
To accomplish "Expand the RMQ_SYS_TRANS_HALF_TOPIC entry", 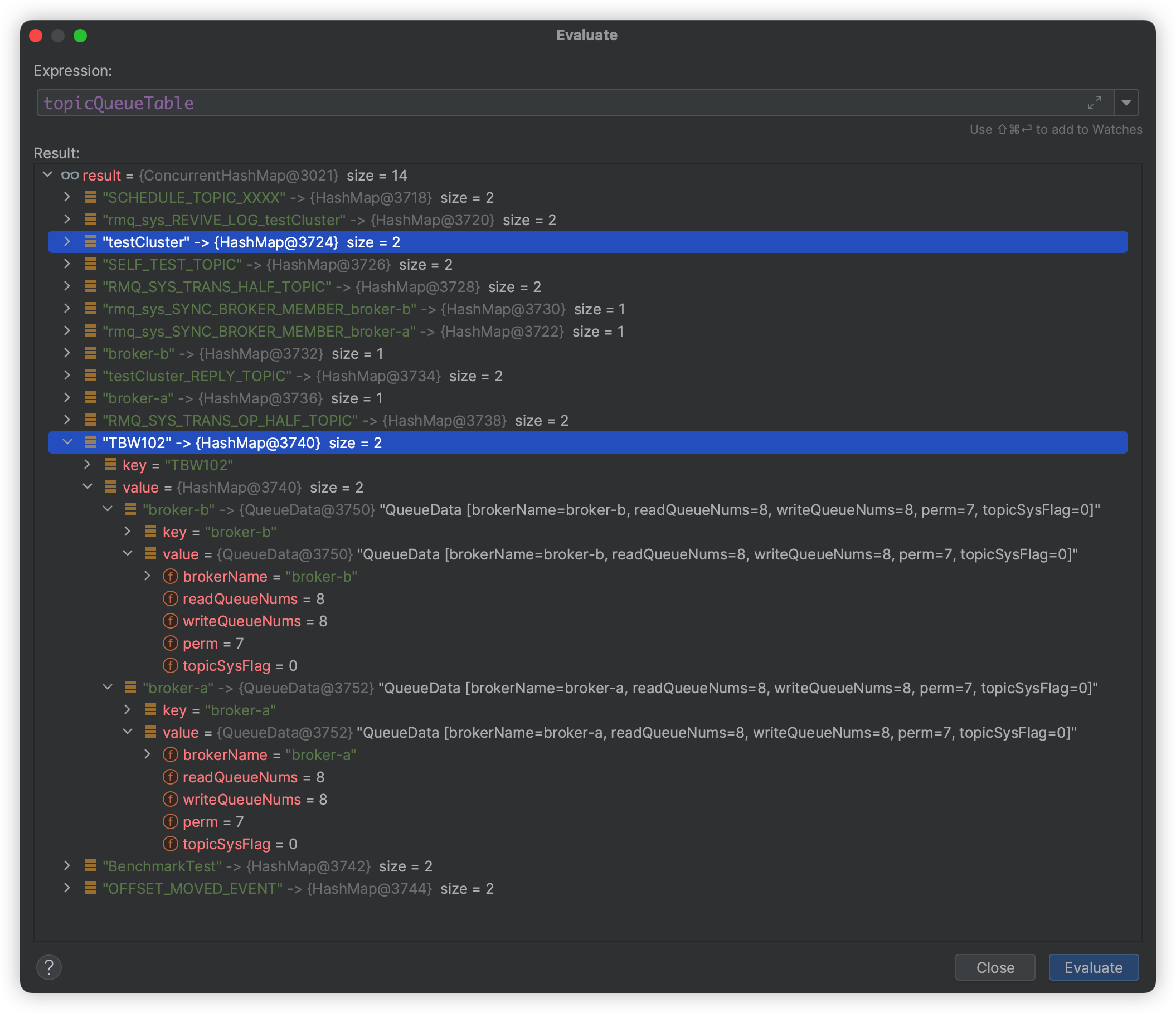I will 67,286.
